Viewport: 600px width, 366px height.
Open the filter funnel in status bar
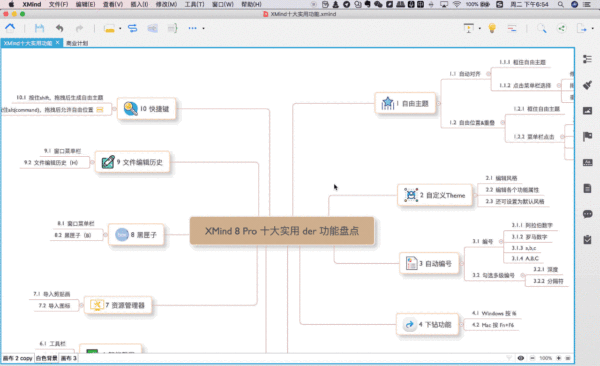509,358
